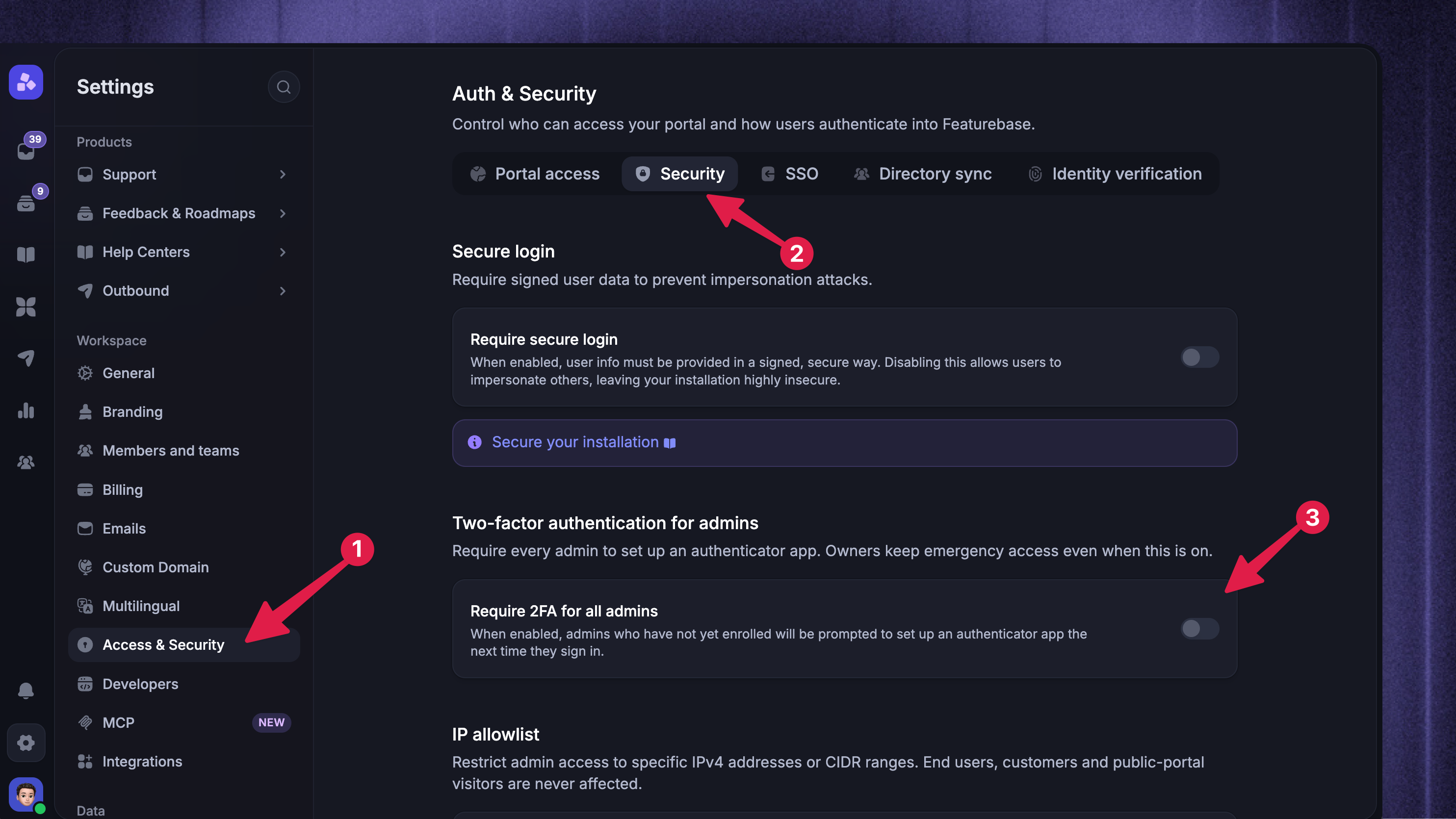Enable the Require secure login toggle
Screen dimensions: 1456x819
pyautogui.click(x=1199, y=357)
